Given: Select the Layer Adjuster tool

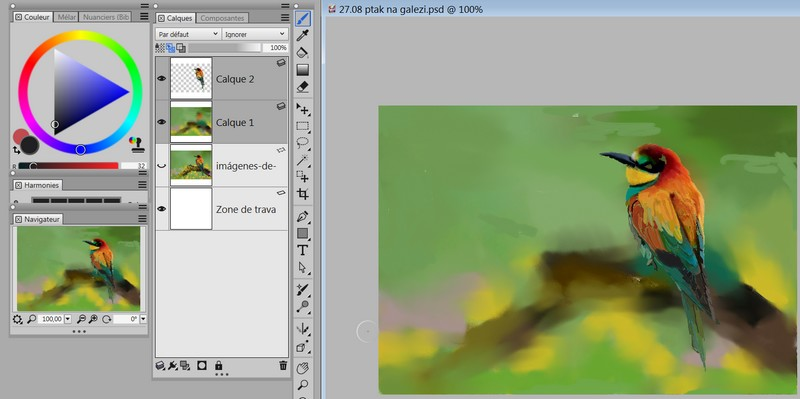Looking at the screenshot, I should pyautogui.click(x=303, y=109).
